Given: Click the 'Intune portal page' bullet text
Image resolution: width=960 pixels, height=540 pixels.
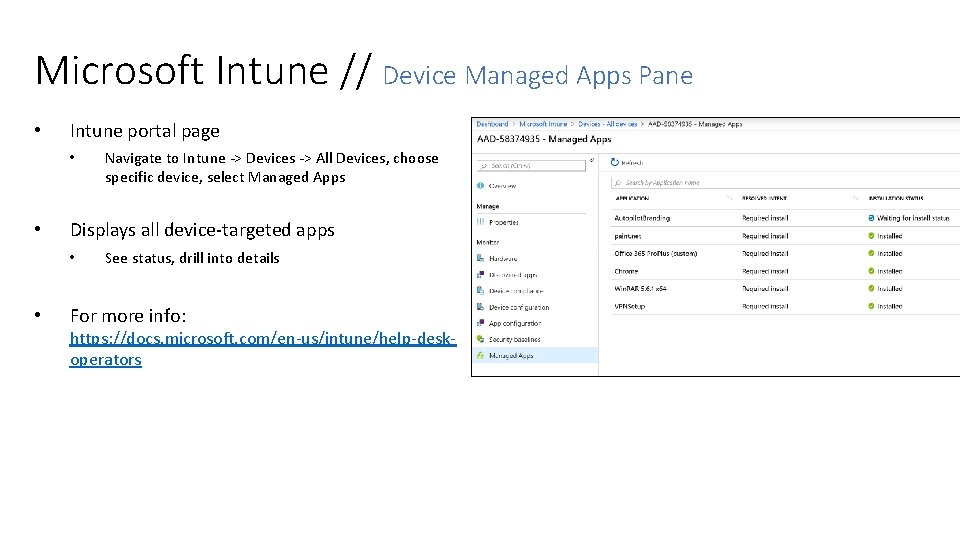Looking at the screenshot, I should [144, 131].
